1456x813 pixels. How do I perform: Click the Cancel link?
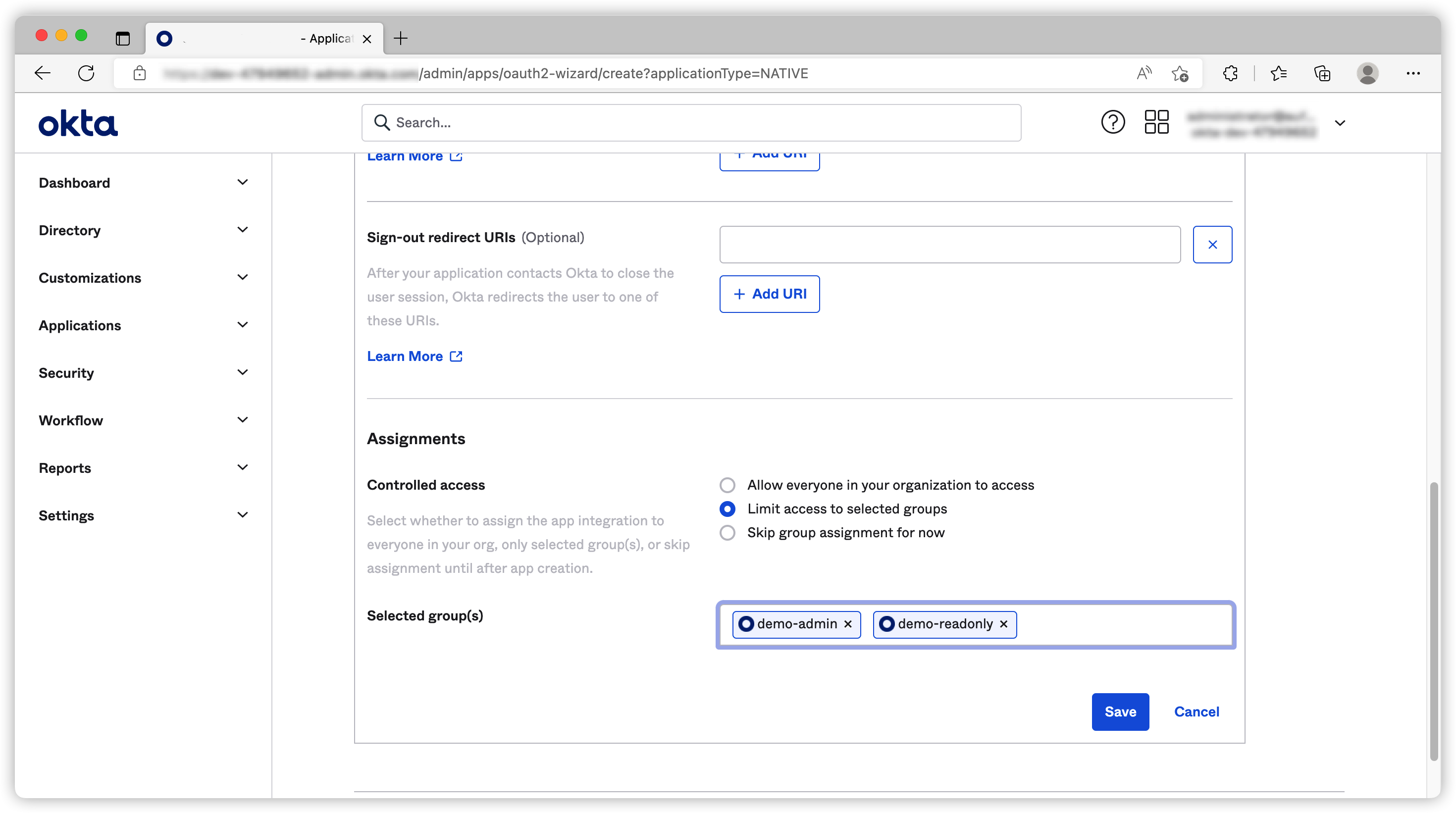click(1196, 712)
